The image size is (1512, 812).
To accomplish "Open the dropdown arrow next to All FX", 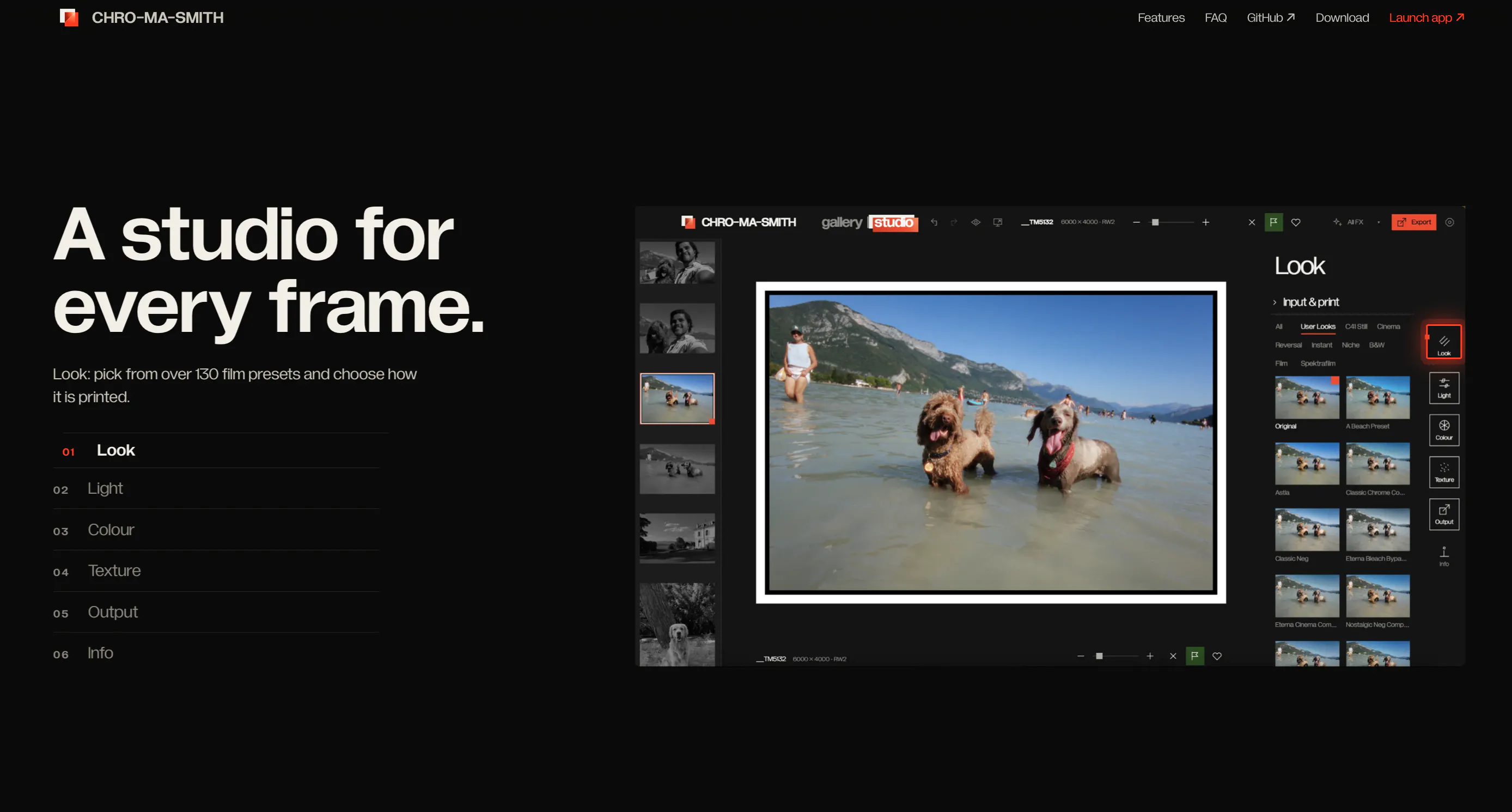I will click(1379, 222).
